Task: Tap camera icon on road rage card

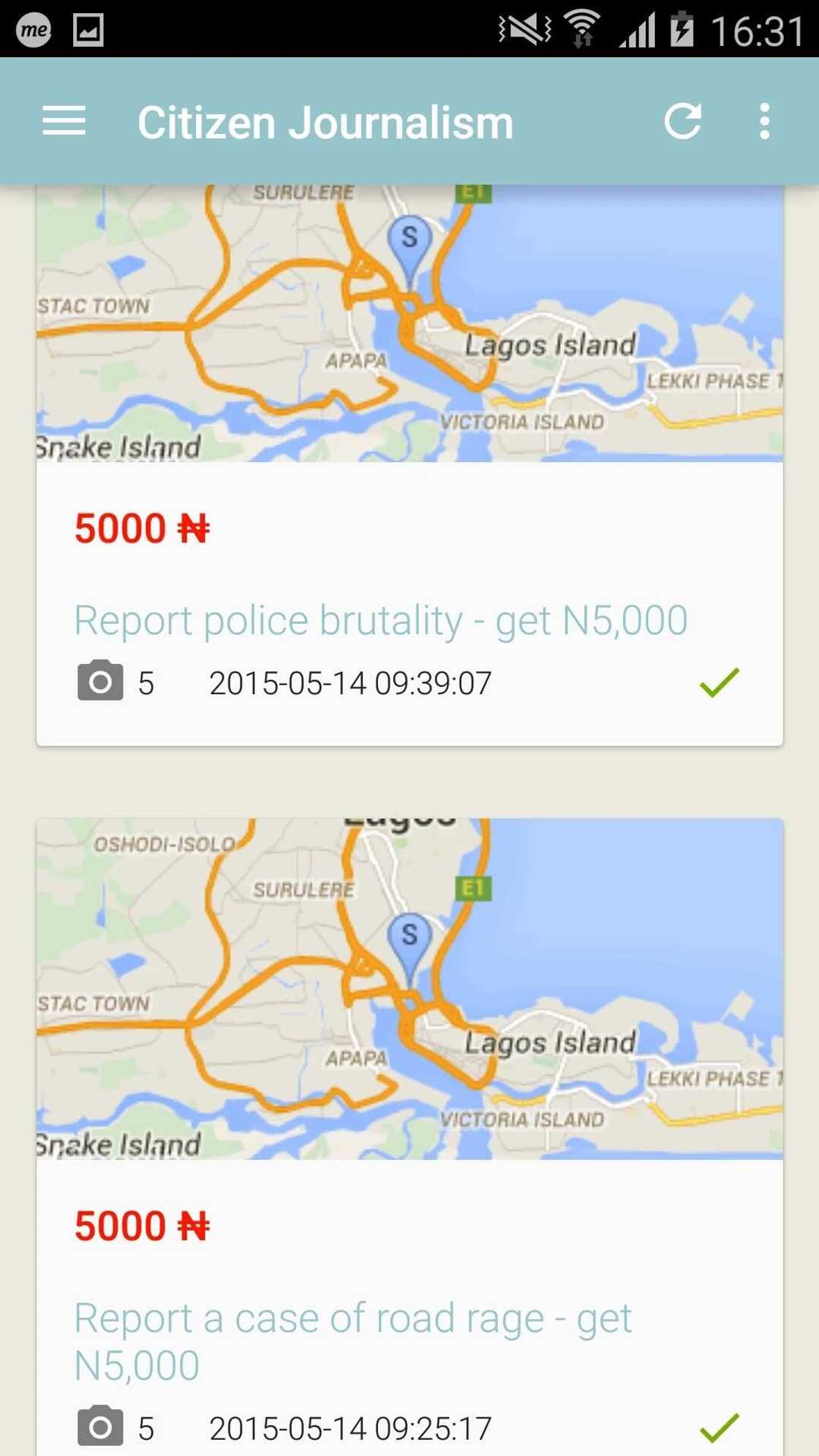Action: [100, 1426]
